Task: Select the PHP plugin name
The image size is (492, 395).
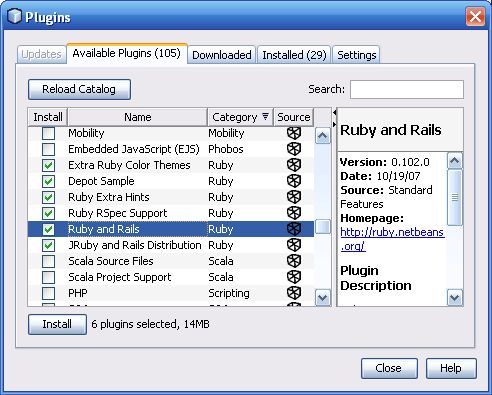Action: coord(78,293)
